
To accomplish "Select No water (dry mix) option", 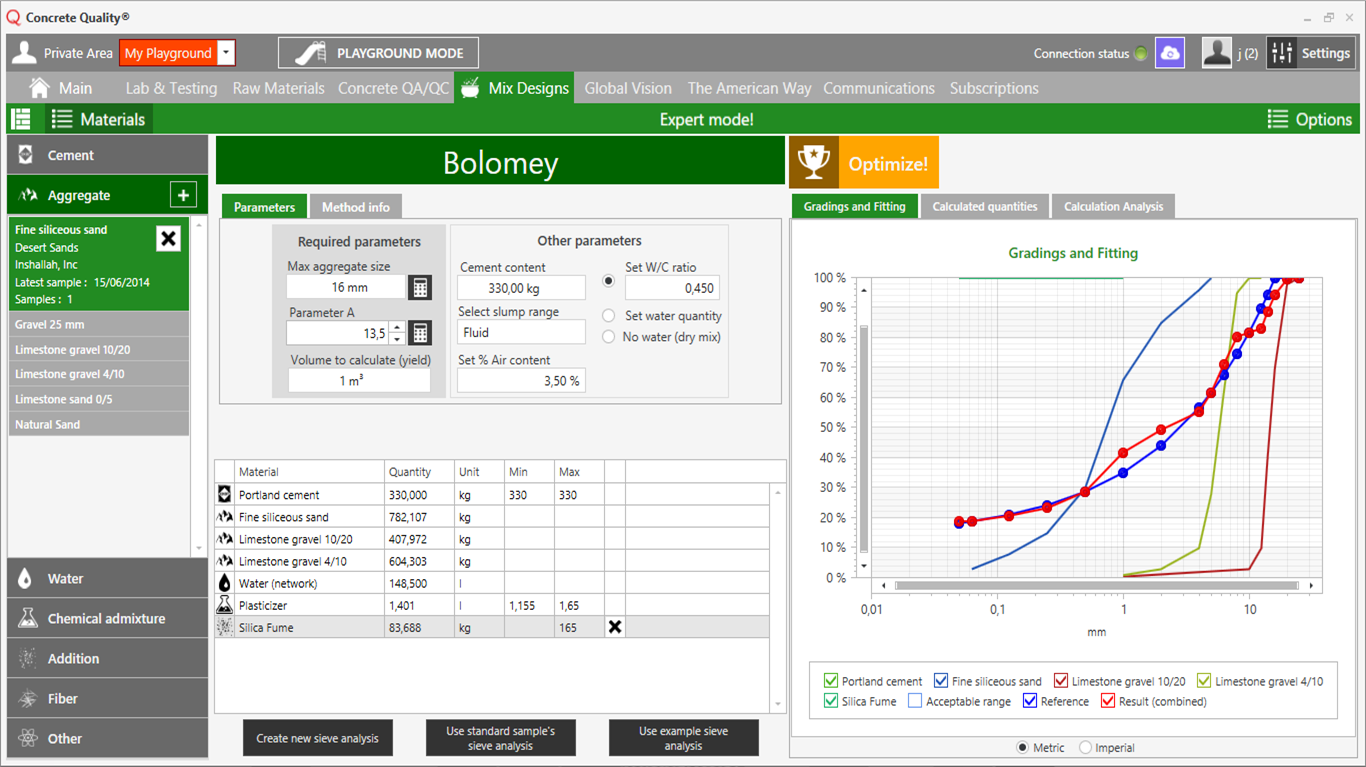I will coord(608,337).
